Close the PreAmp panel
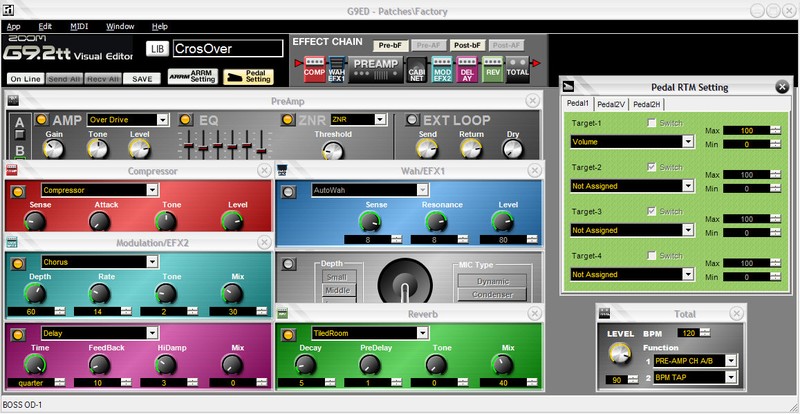This screenshot has height=414, width=800. 532,101
